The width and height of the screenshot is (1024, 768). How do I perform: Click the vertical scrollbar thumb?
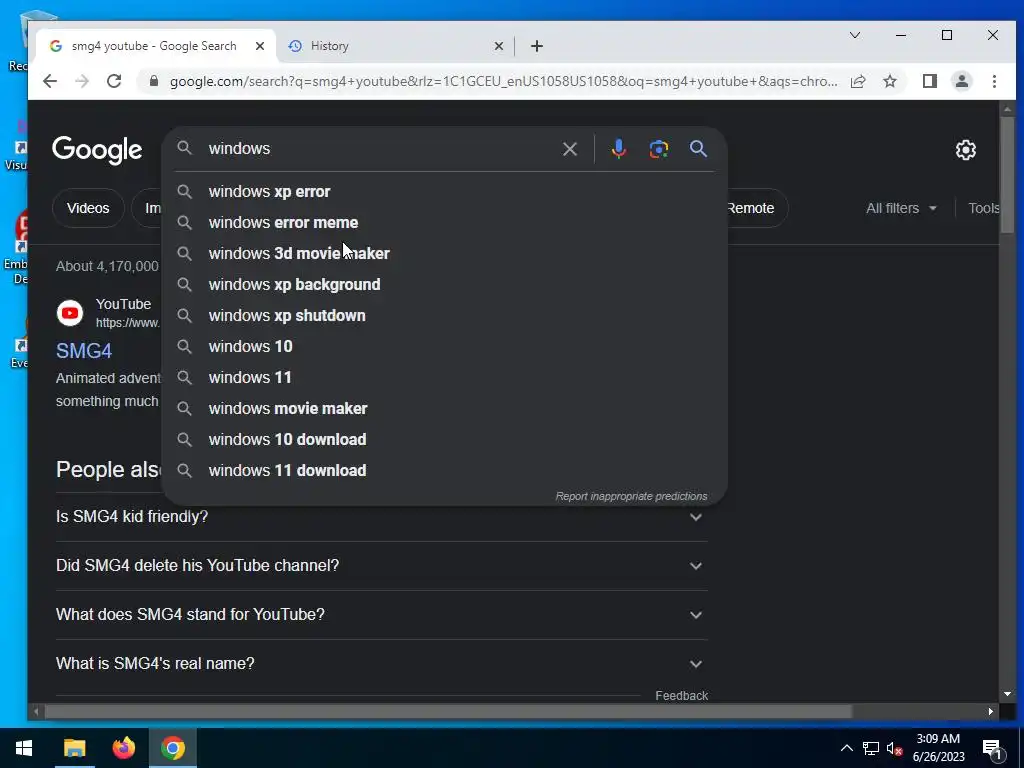click(1007, 174)
